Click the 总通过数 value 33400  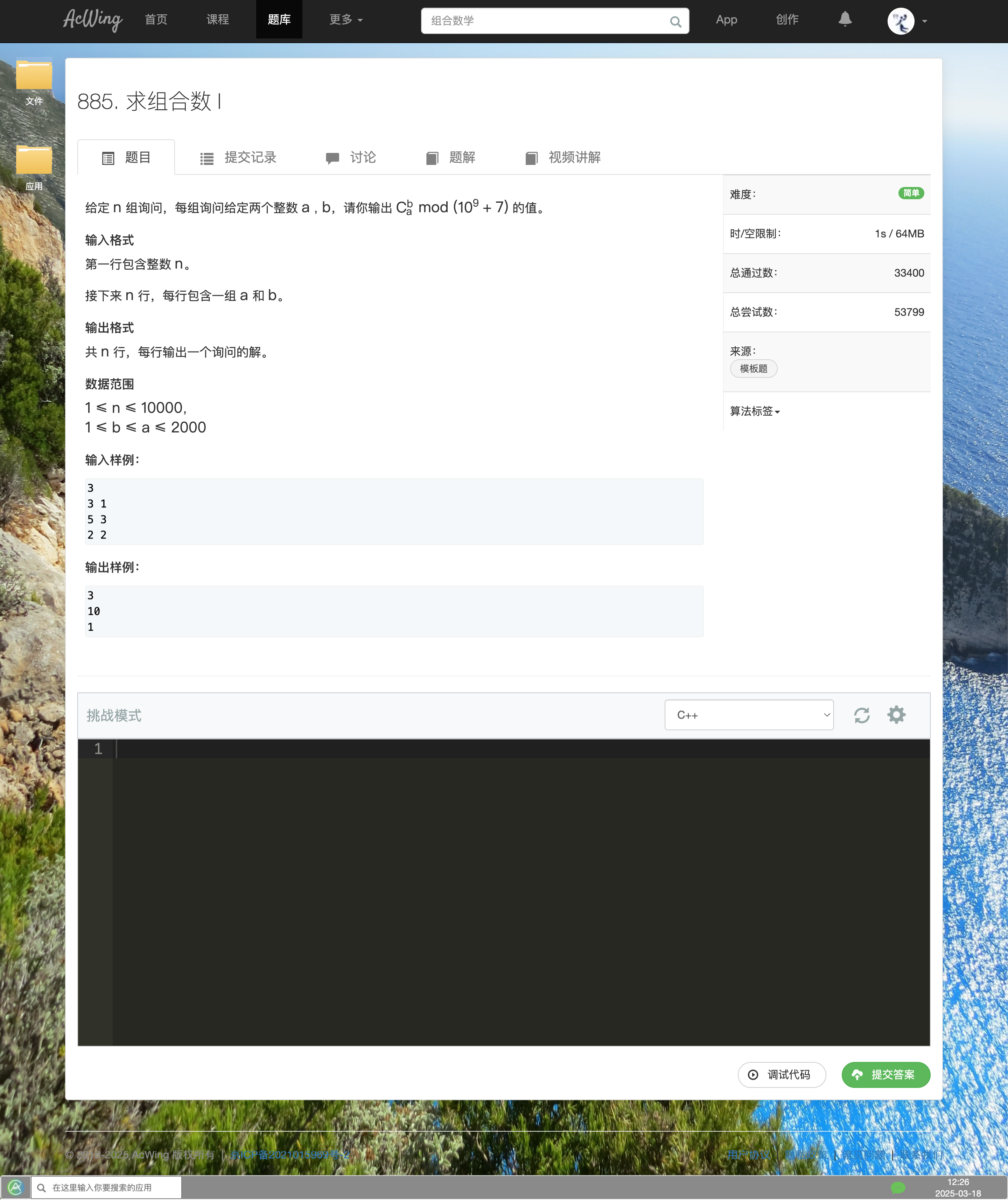[909, 273]
